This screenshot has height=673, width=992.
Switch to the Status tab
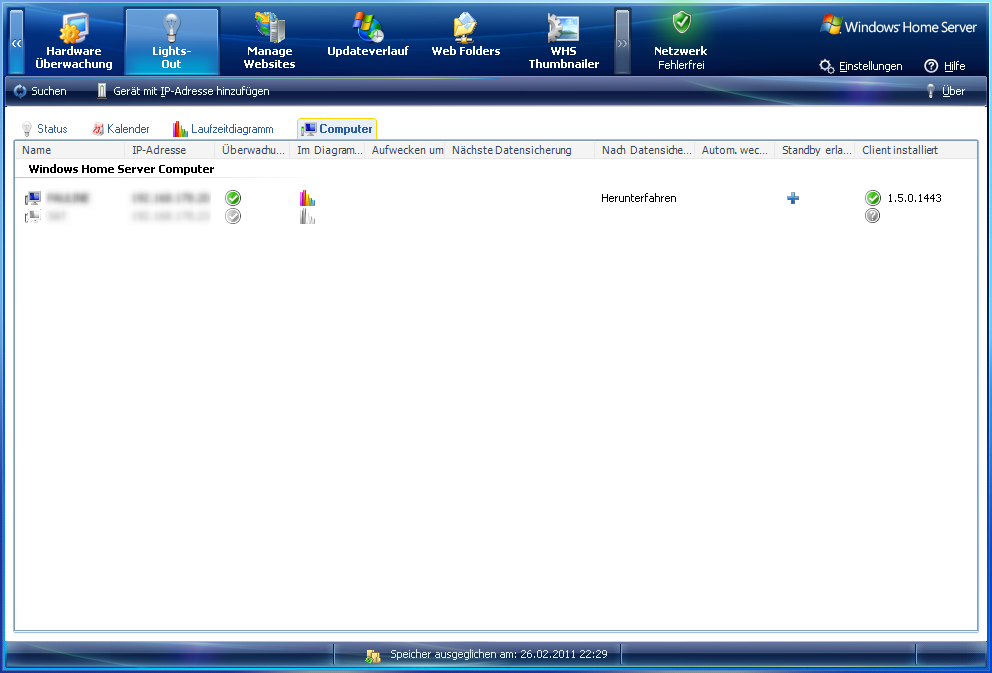coord(45,129)
